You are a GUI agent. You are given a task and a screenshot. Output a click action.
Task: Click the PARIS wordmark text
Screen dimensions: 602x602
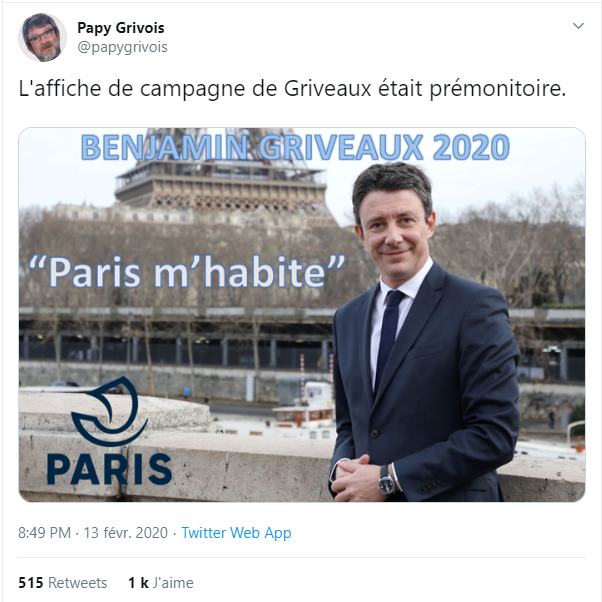(109, 469)
